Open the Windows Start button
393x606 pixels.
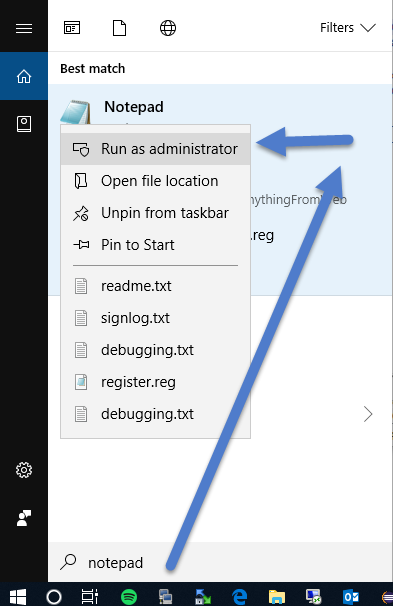pos(18,597)
